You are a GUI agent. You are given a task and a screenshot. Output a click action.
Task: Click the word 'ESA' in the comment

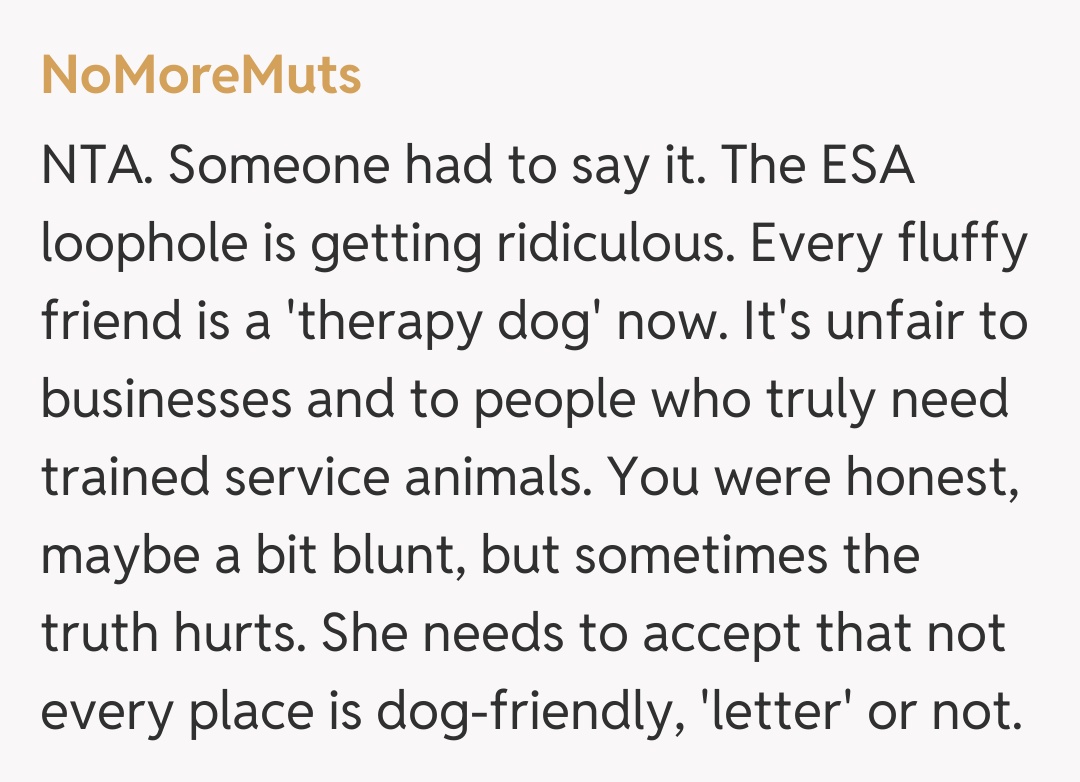[x=868, y=167]
